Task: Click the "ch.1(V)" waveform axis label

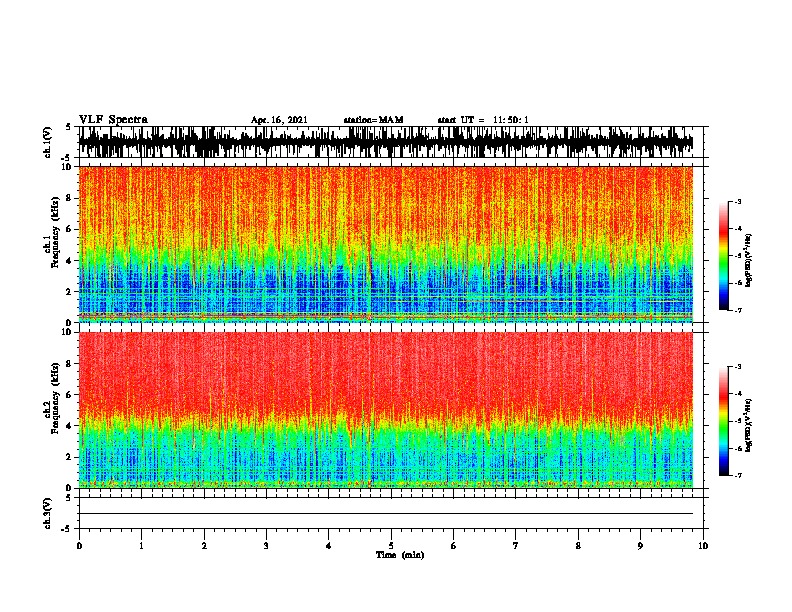Action: tap(48, 142)
